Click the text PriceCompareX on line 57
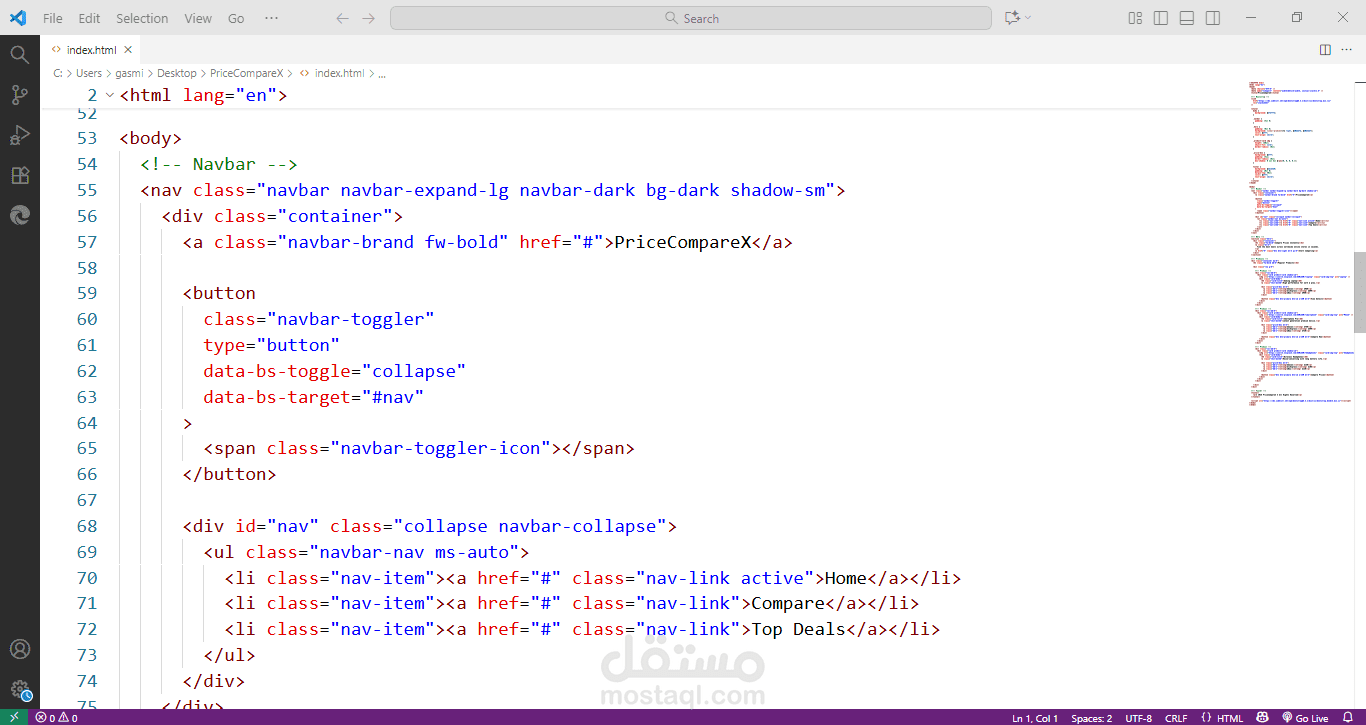Image resolution: width=1366 pixels, height=725 pixels. [682, 242]
